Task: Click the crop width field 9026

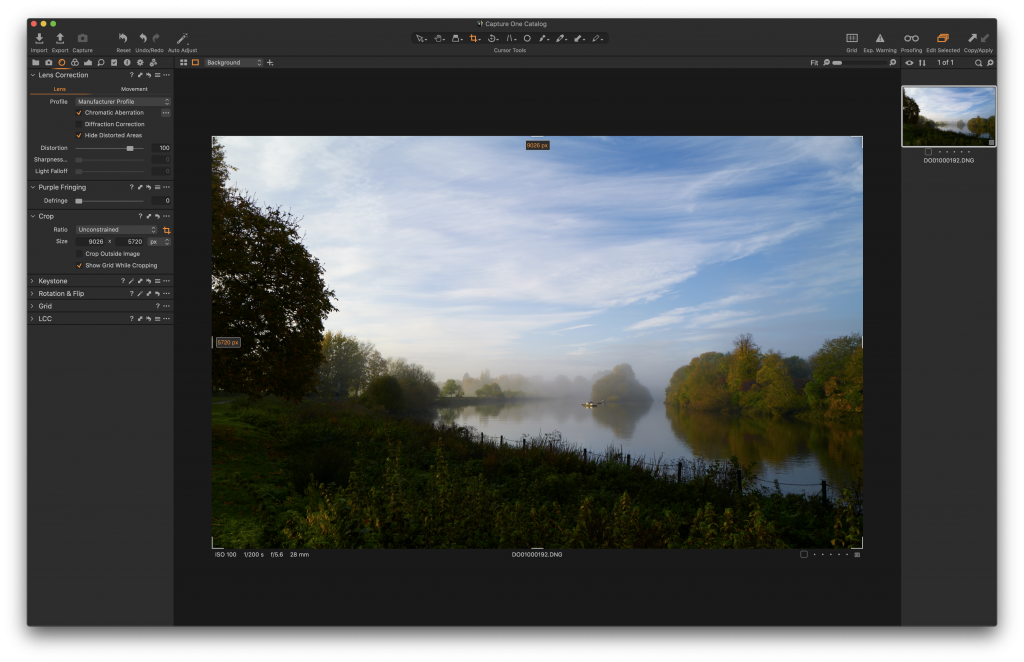Action: [92, 242]
